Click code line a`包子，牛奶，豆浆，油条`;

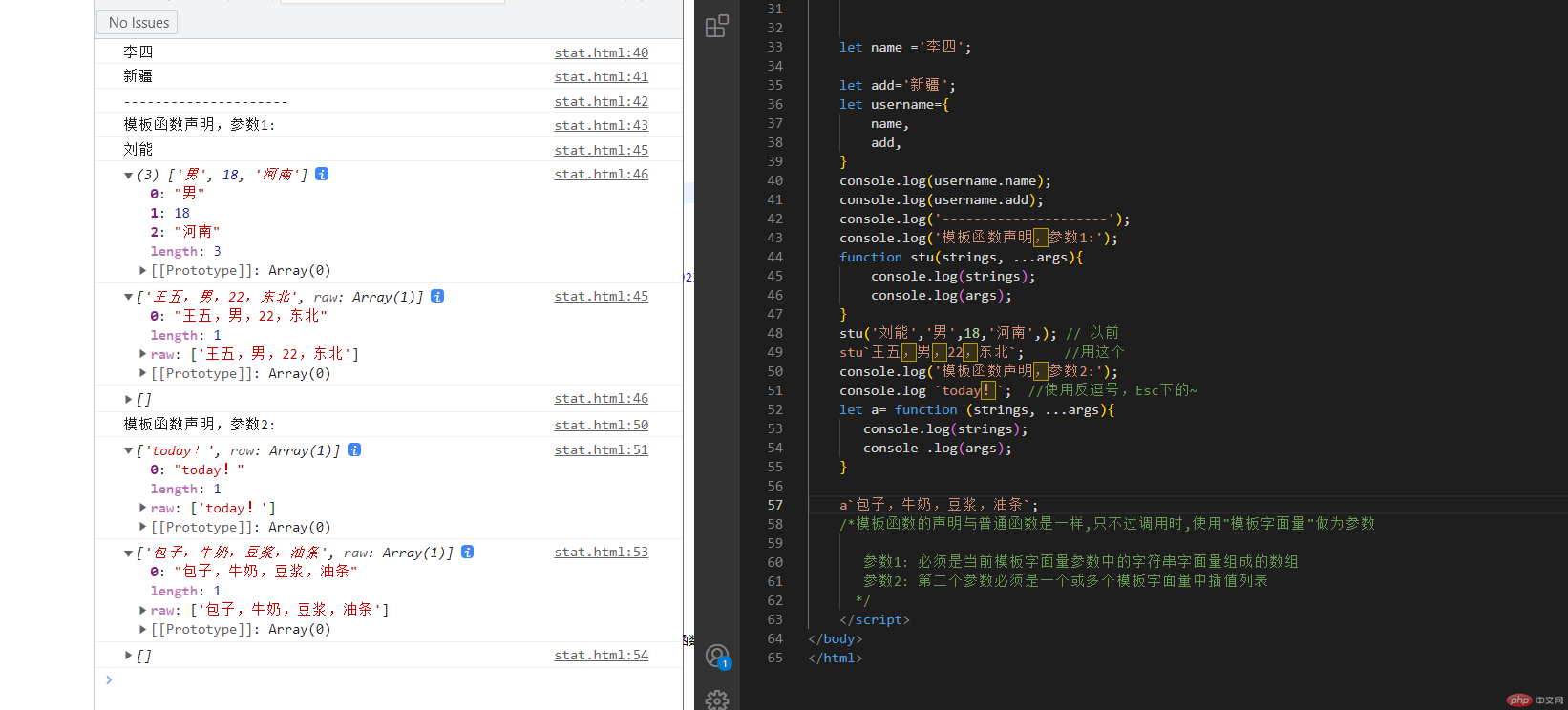[x=939, y=505]
